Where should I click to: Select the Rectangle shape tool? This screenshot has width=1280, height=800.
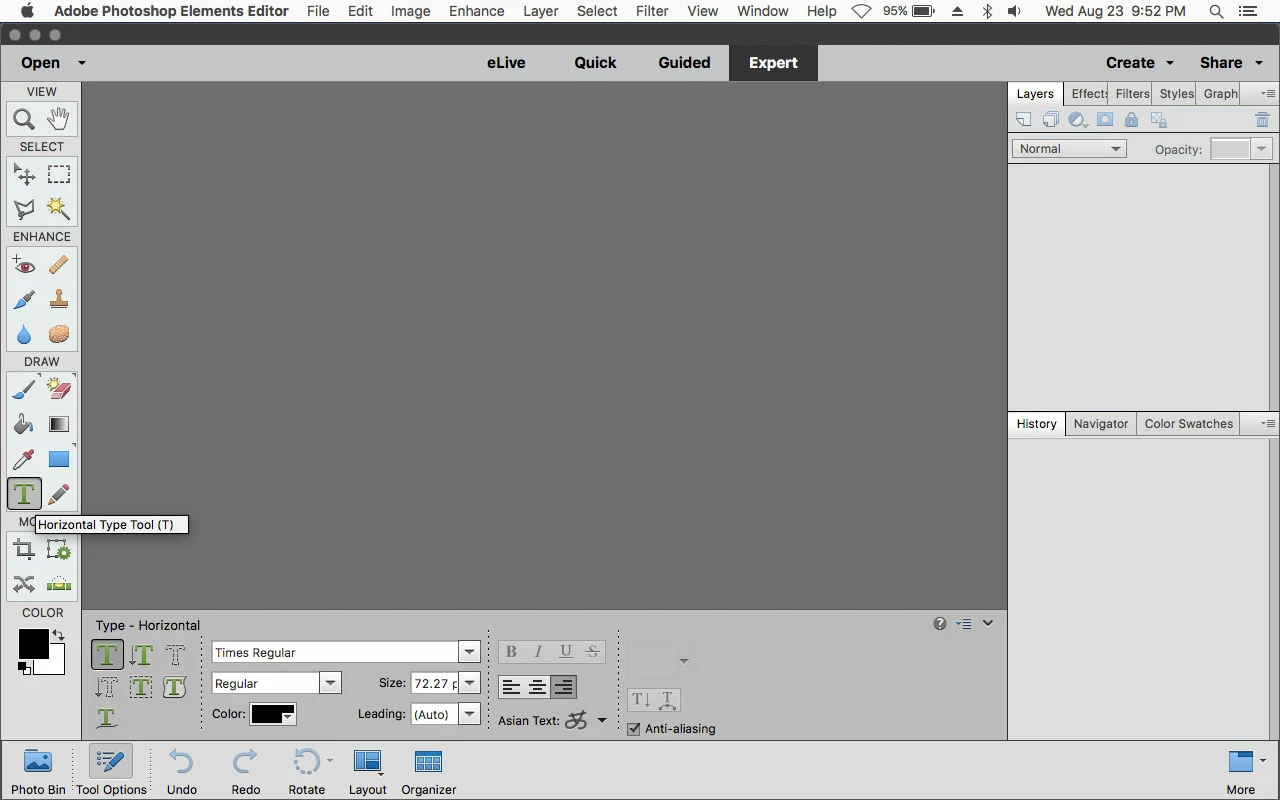point(59,459)
